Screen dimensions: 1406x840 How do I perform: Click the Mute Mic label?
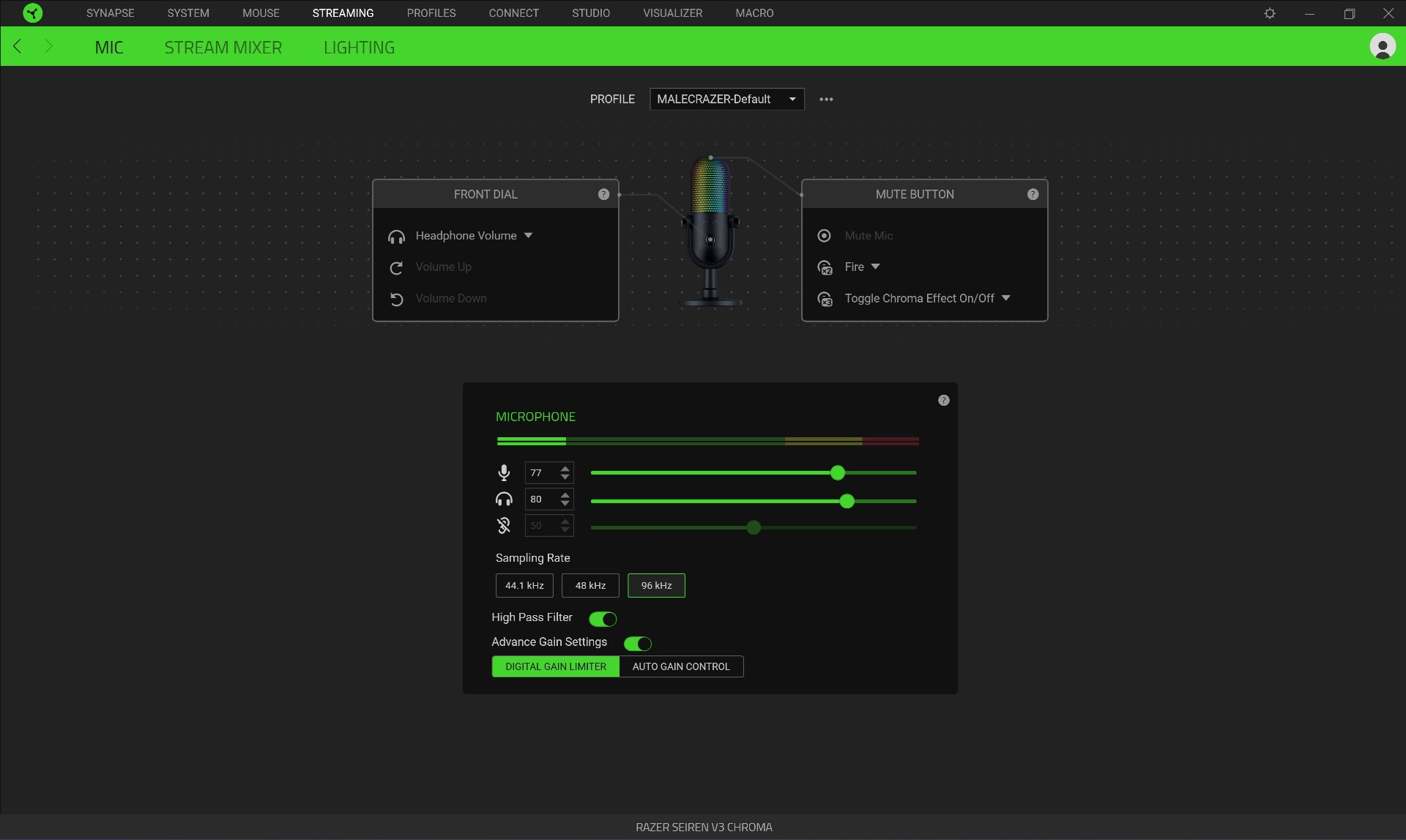(x=868, y=235)
